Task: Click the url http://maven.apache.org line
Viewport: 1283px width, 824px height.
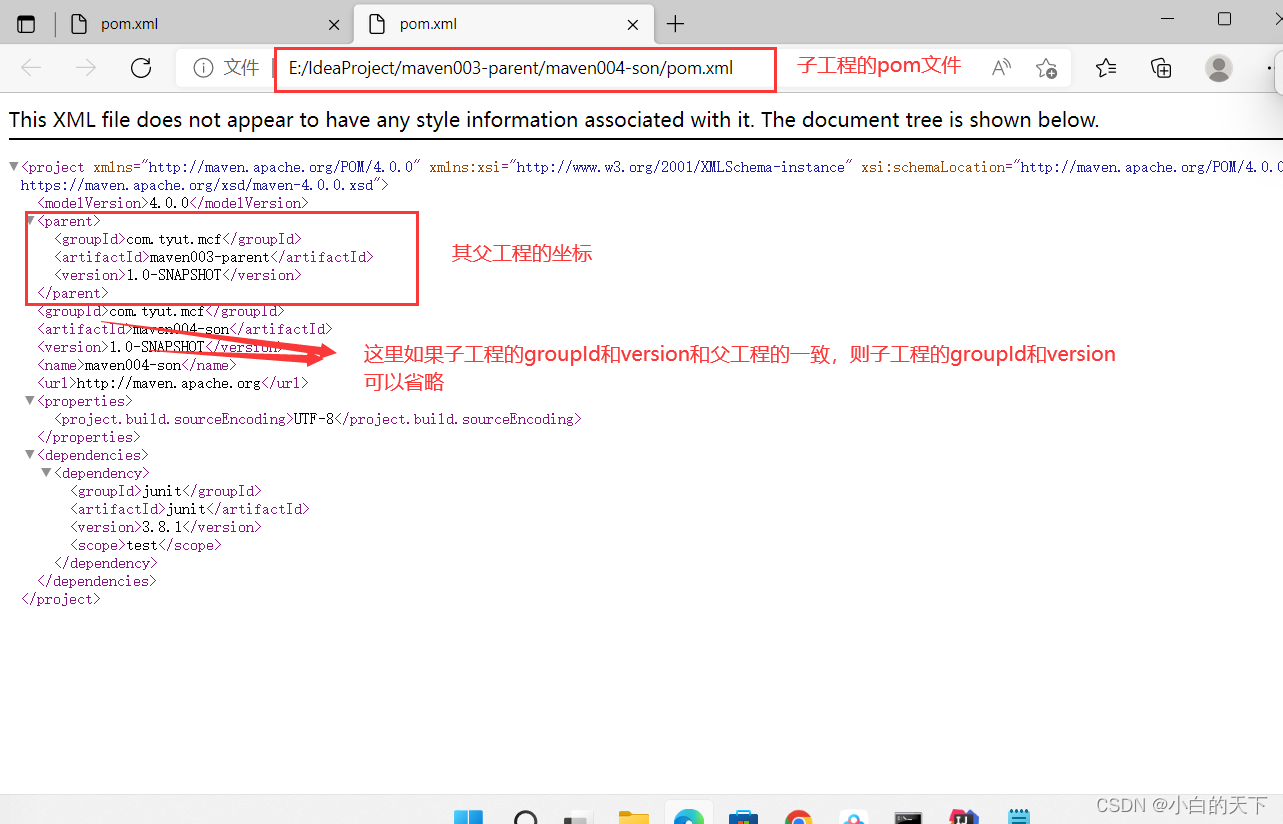Action: pos(173,383)
